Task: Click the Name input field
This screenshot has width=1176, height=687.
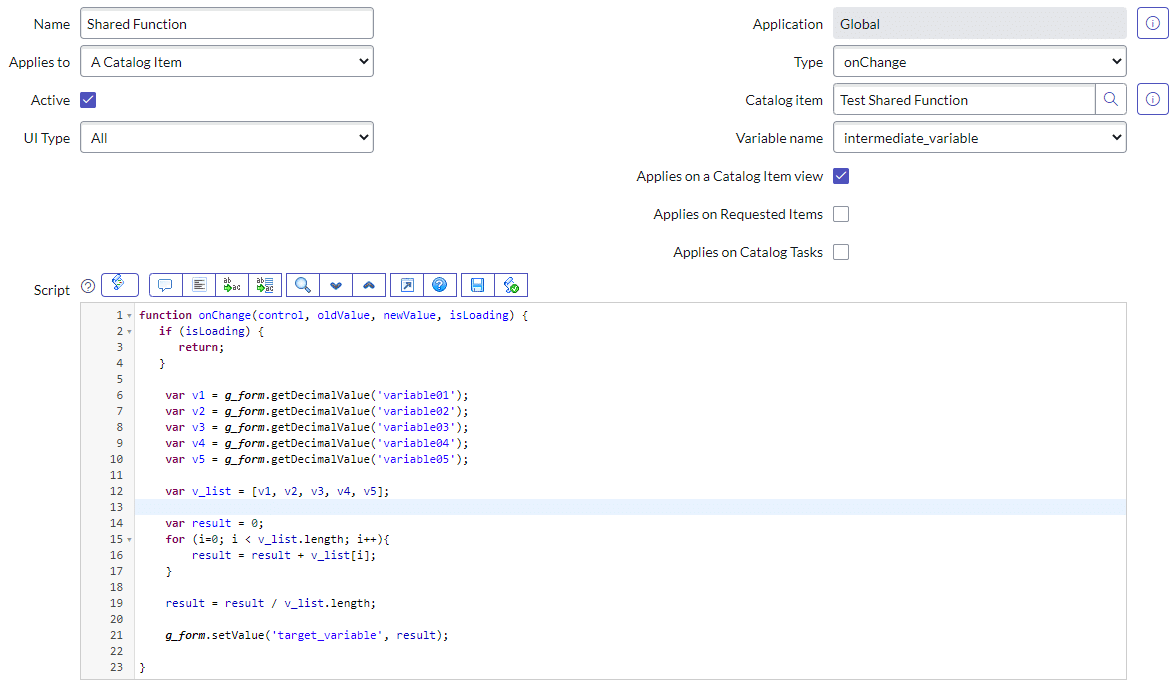Action: (x=226, y=23)
